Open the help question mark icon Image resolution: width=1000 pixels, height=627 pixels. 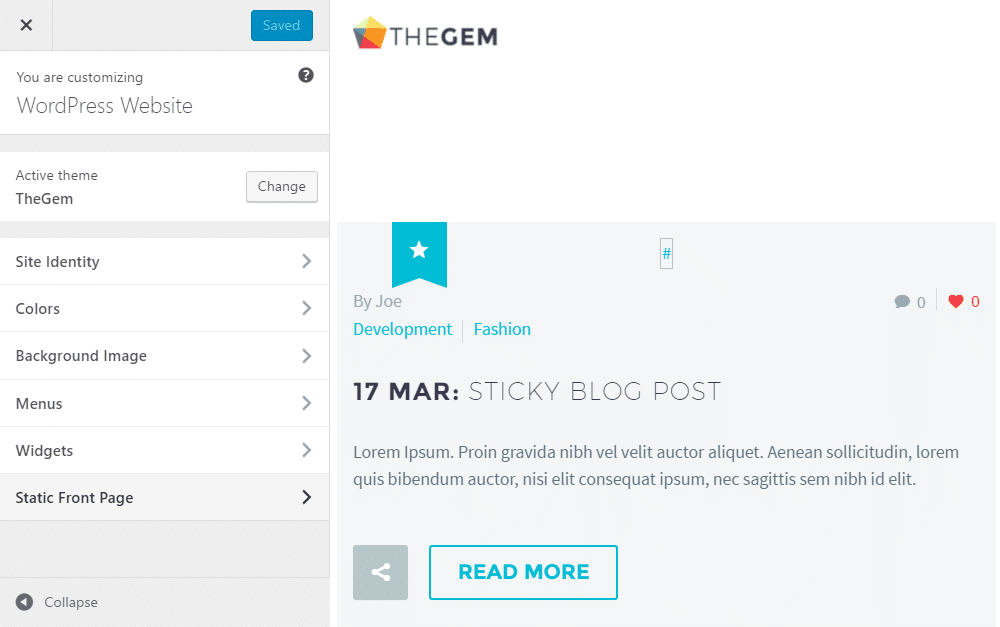click(x=306, y=75)
